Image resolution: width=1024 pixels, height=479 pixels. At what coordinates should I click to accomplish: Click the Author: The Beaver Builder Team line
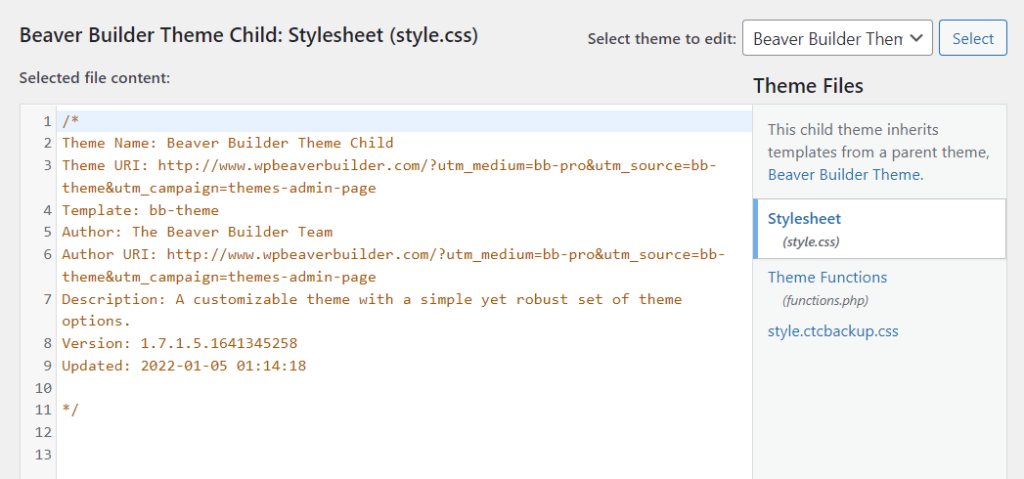click(x=197, y=232)
